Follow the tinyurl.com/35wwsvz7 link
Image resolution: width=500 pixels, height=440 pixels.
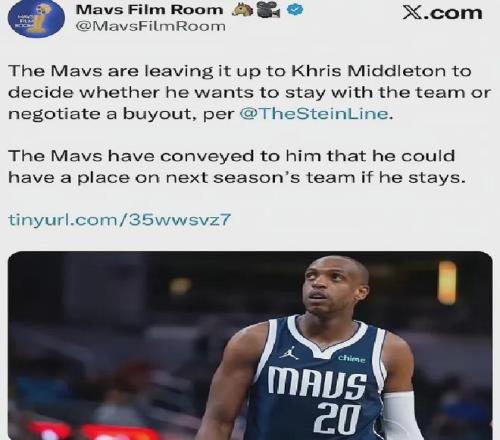(119, 220)
